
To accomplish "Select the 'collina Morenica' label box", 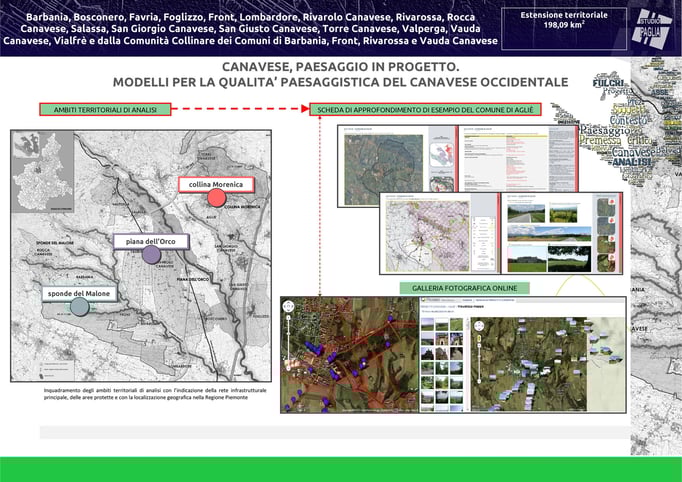I will click(x=216, y=184).
